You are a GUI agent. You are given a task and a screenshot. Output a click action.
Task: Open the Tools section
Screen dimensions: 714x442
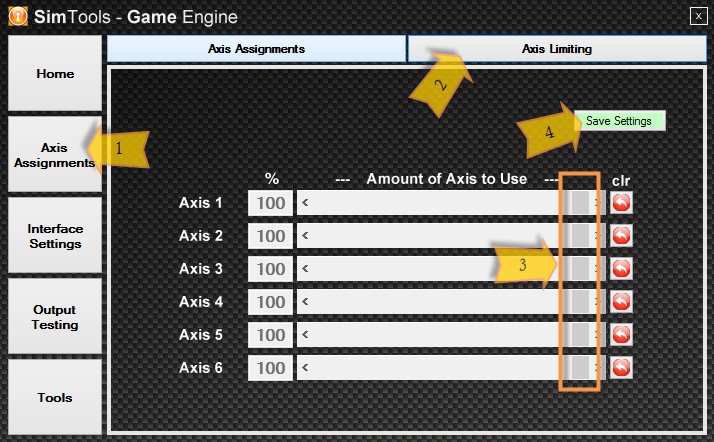pyautogui.click(x=55, y=397)
